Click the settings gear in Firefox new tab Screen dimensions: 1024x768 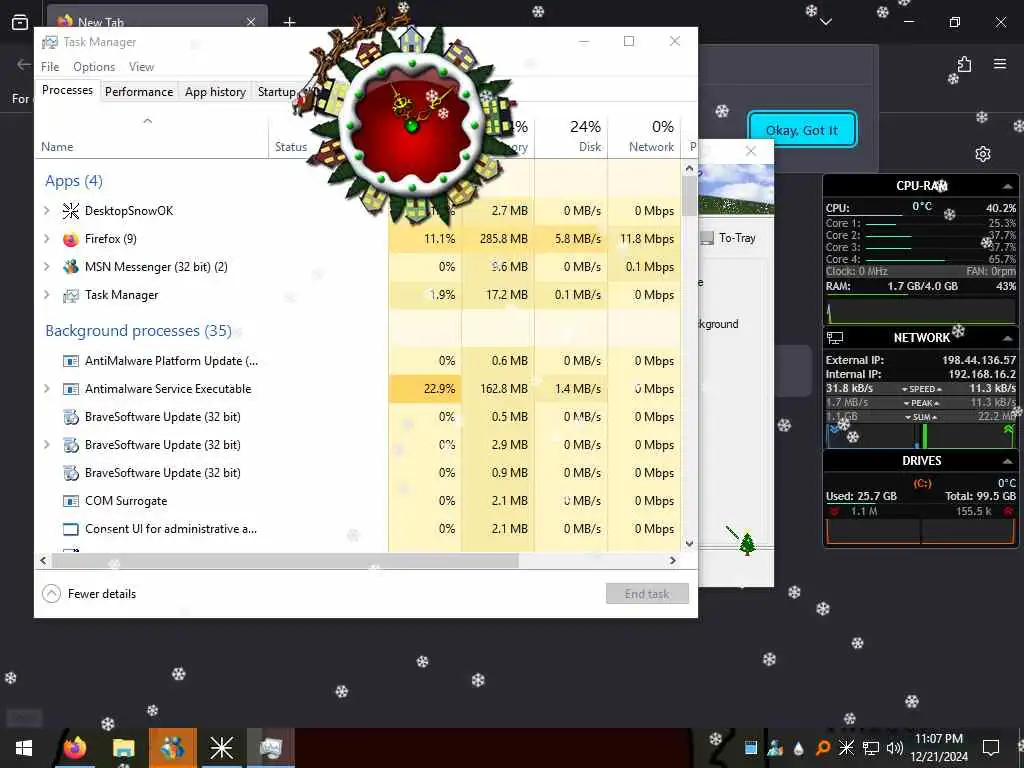pos(983,154)
